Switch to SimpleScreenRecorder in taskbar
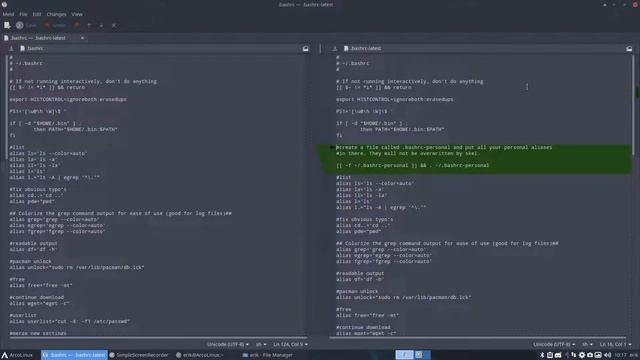The height and width of the screenshot is (360, 640). (x=139, y=355)
